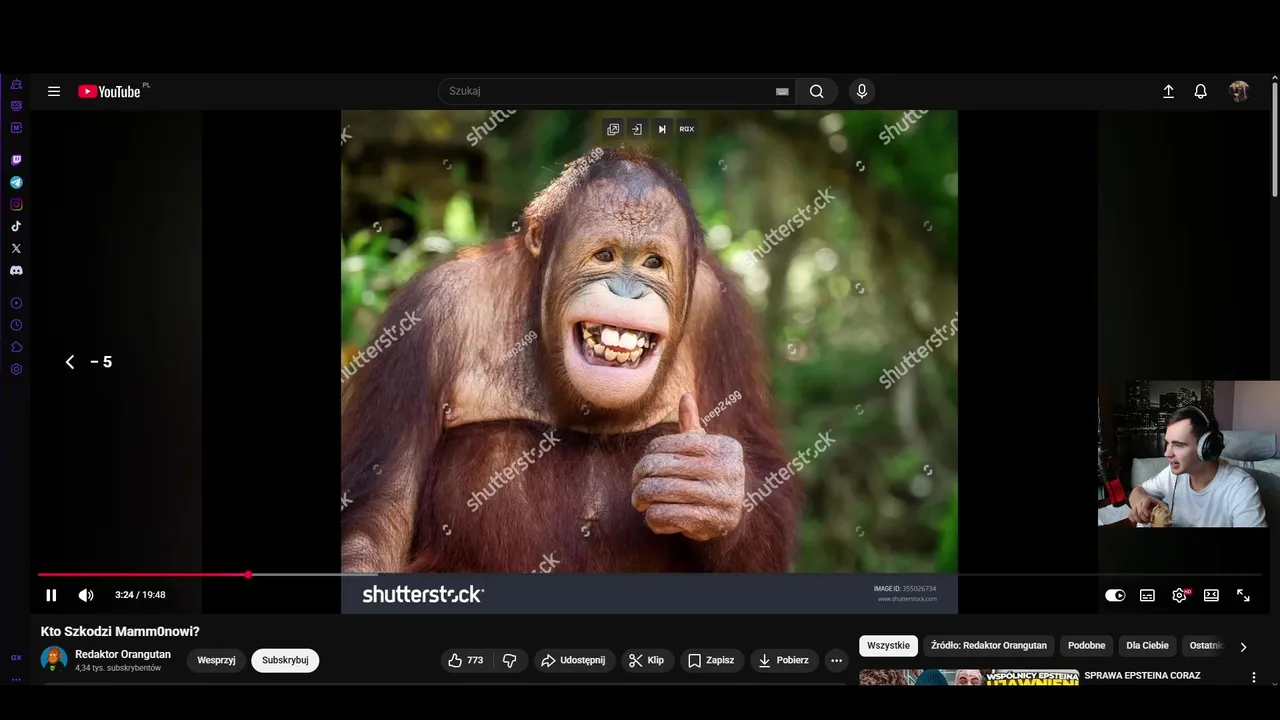Toggle the RGX video enhancer
The image size is (1280, 720).
[687, 129]
